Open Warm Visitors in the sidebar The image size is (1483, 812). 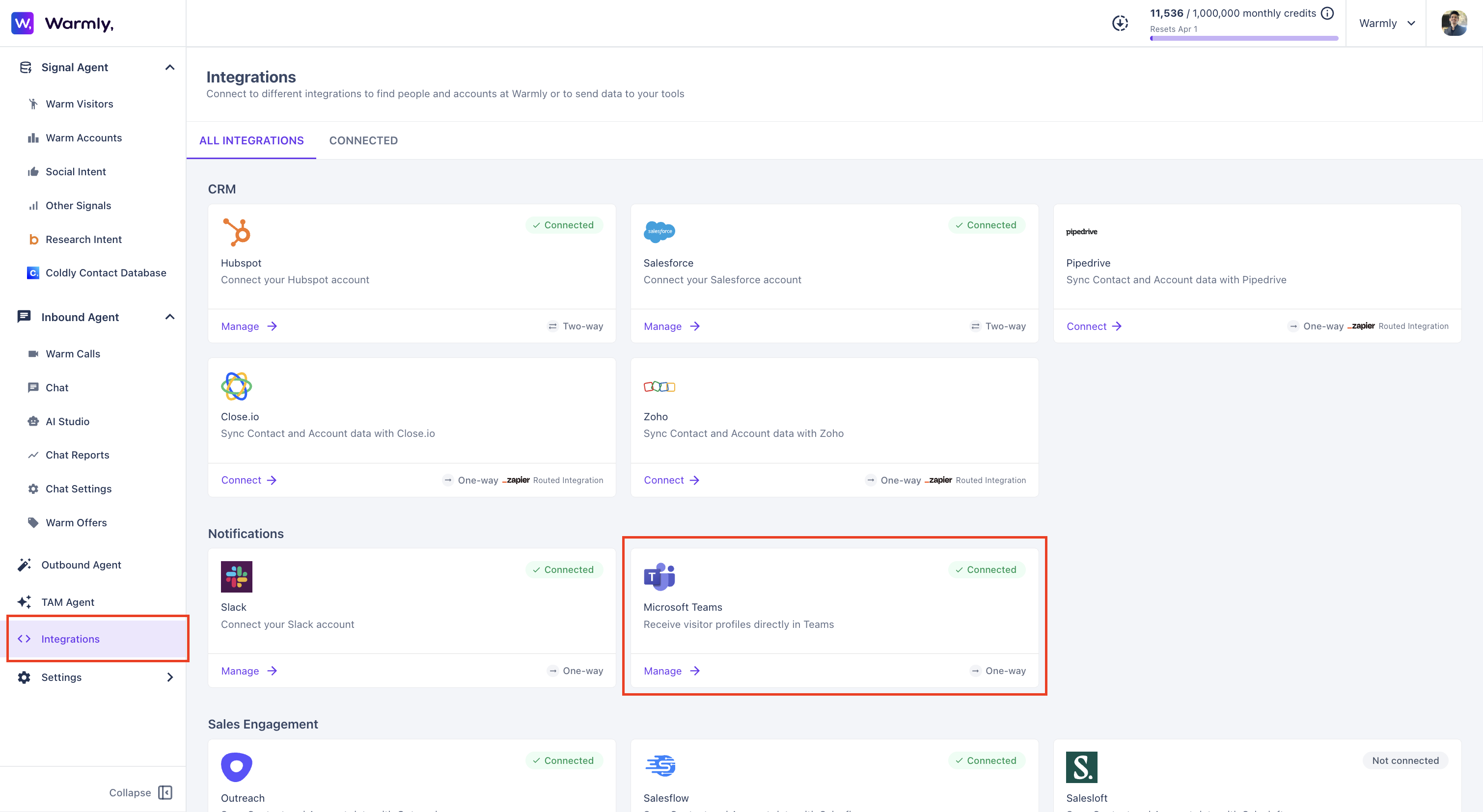[80, 104]
